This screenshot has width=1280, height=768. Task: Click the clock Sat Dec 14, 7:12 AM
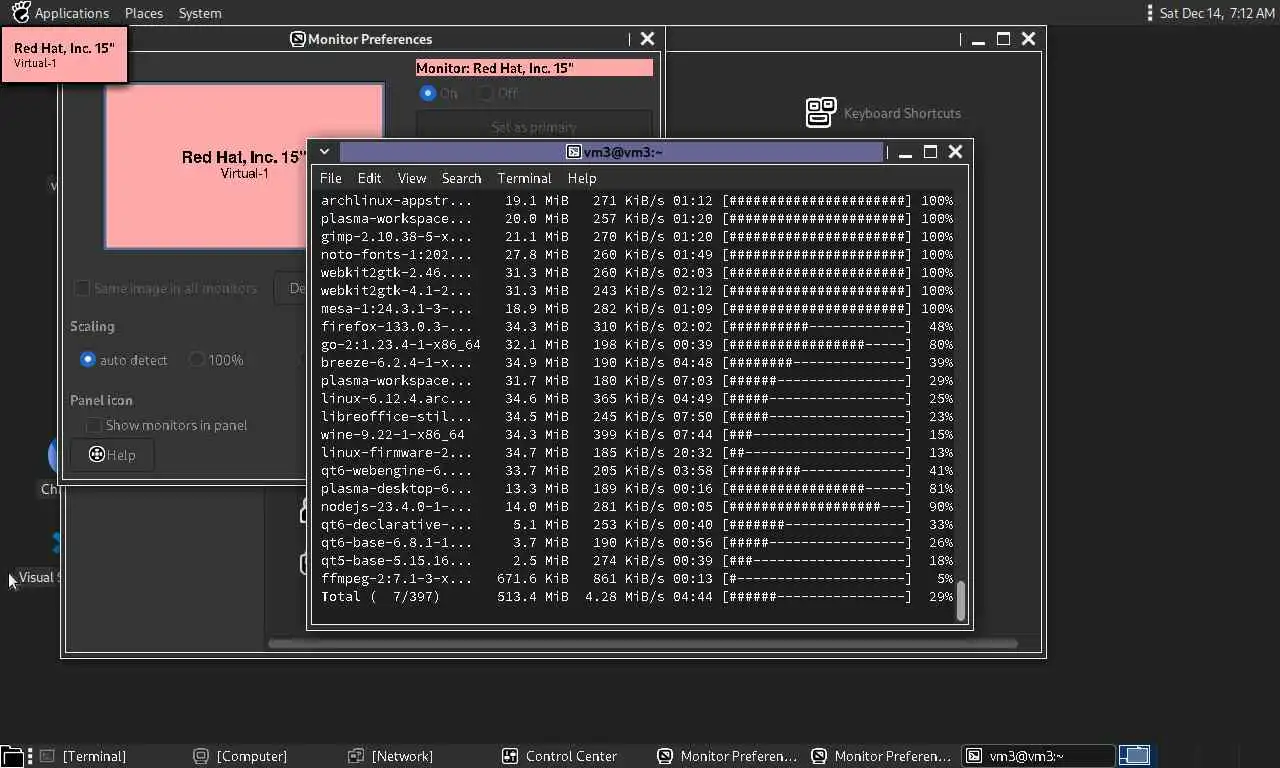pyautogui.click(x=1217, y=13)
